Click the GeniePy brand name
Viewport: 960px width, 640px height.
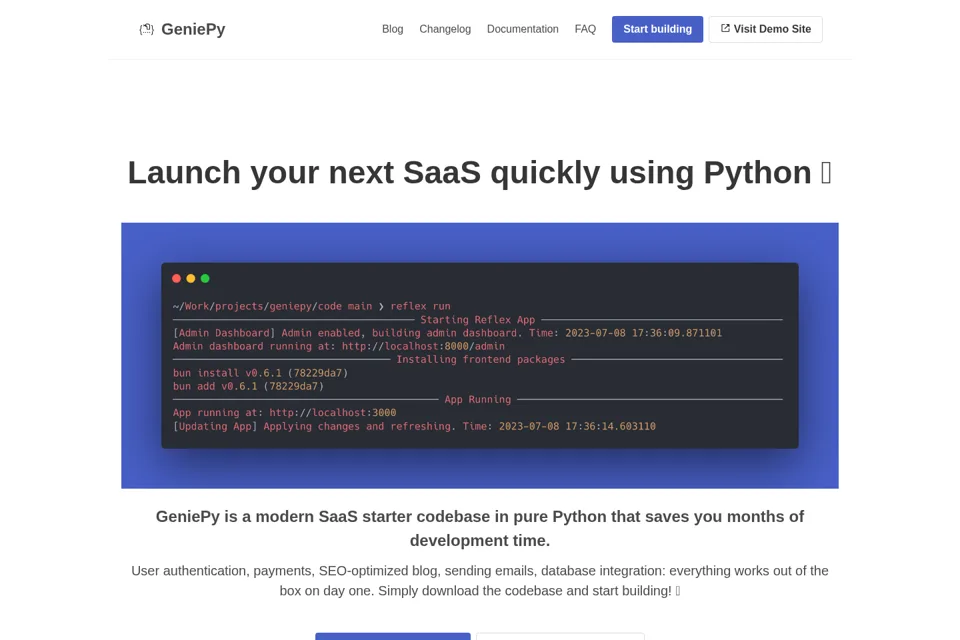pos(193,29)
